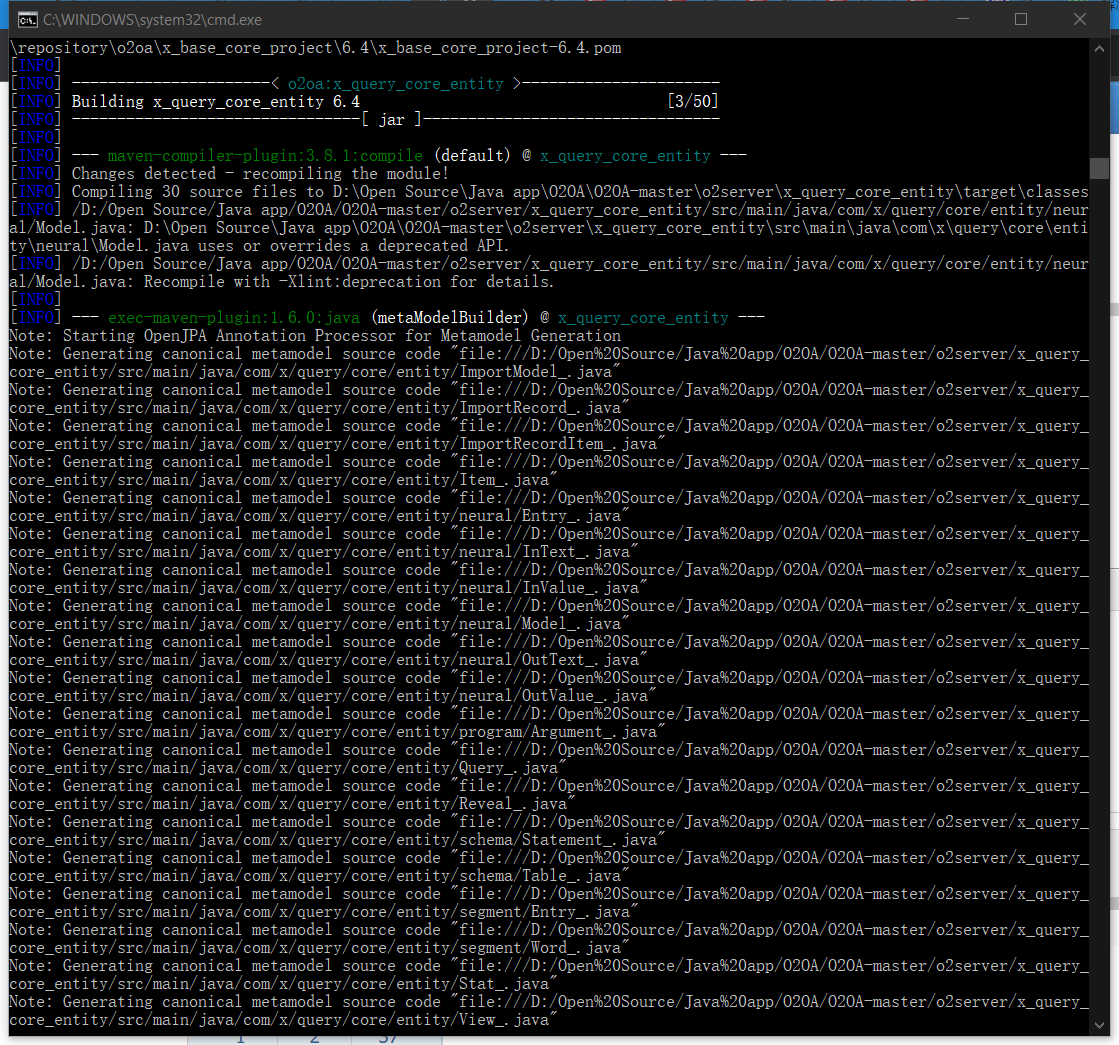Click the scrollbar down arrow
Viewport: 1119px width, 1045px height.
[1099, 1026]
